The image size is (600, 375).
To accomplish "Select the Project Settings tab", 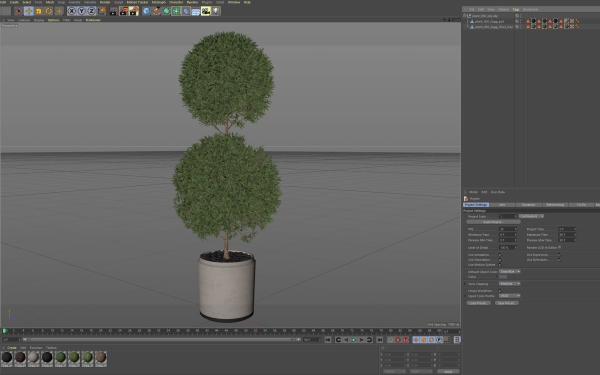I will tap(476, 205).
